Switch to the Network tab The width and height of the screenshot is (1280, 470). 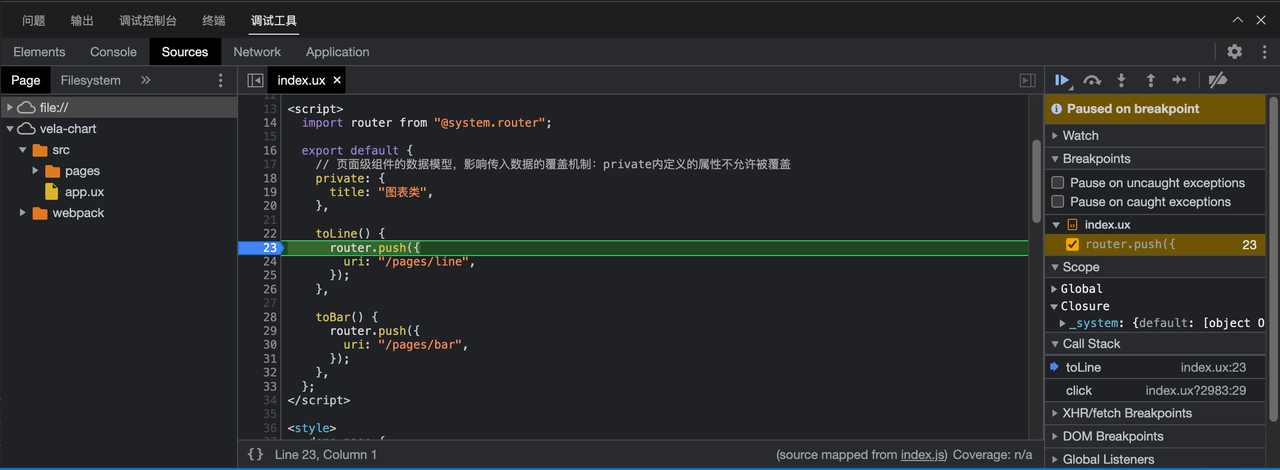pos(257,52)
